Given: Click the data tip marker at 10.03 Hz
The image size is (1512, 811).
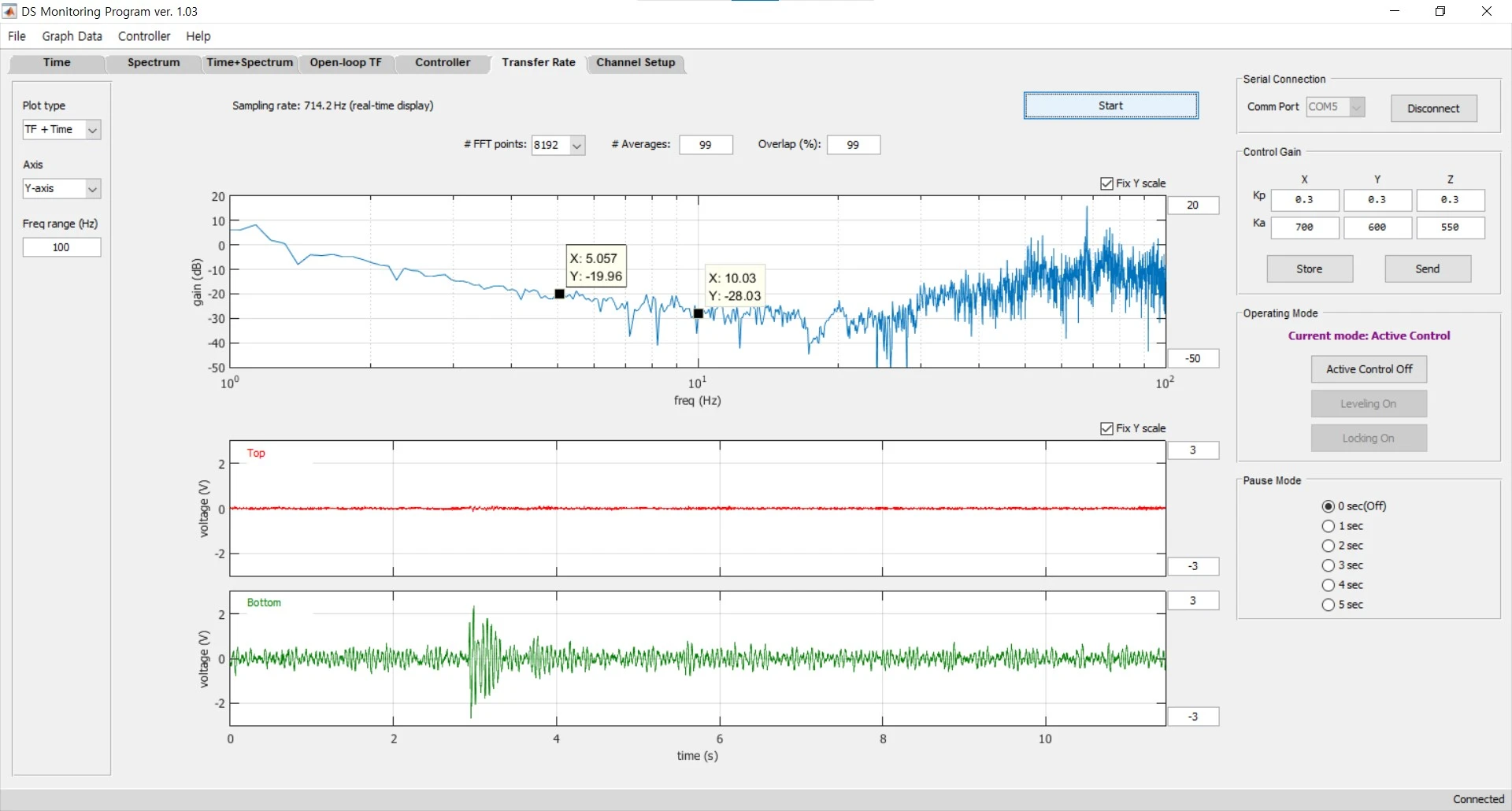Looking at the screenshot, I should [699, 313].
